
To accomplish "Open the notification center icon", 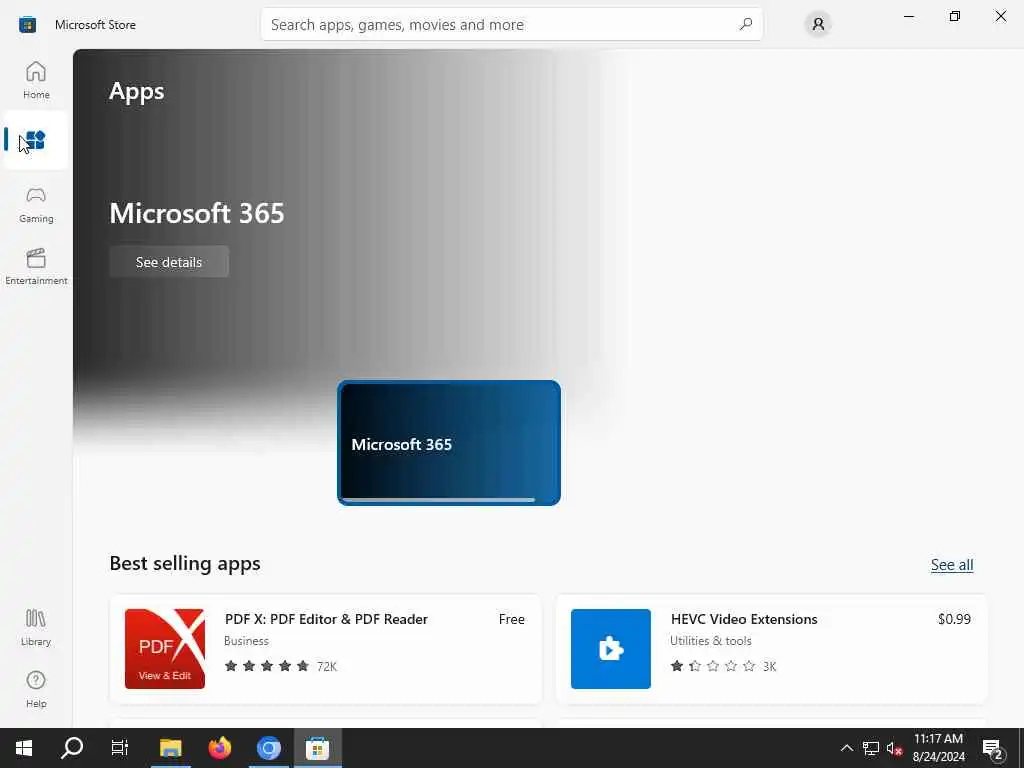I will coord(993,748).
